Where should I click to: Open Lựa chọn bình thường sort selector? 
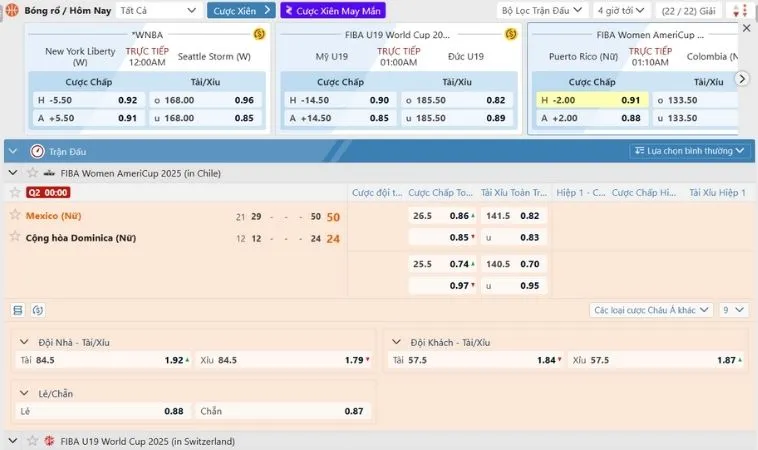(691, 151)
